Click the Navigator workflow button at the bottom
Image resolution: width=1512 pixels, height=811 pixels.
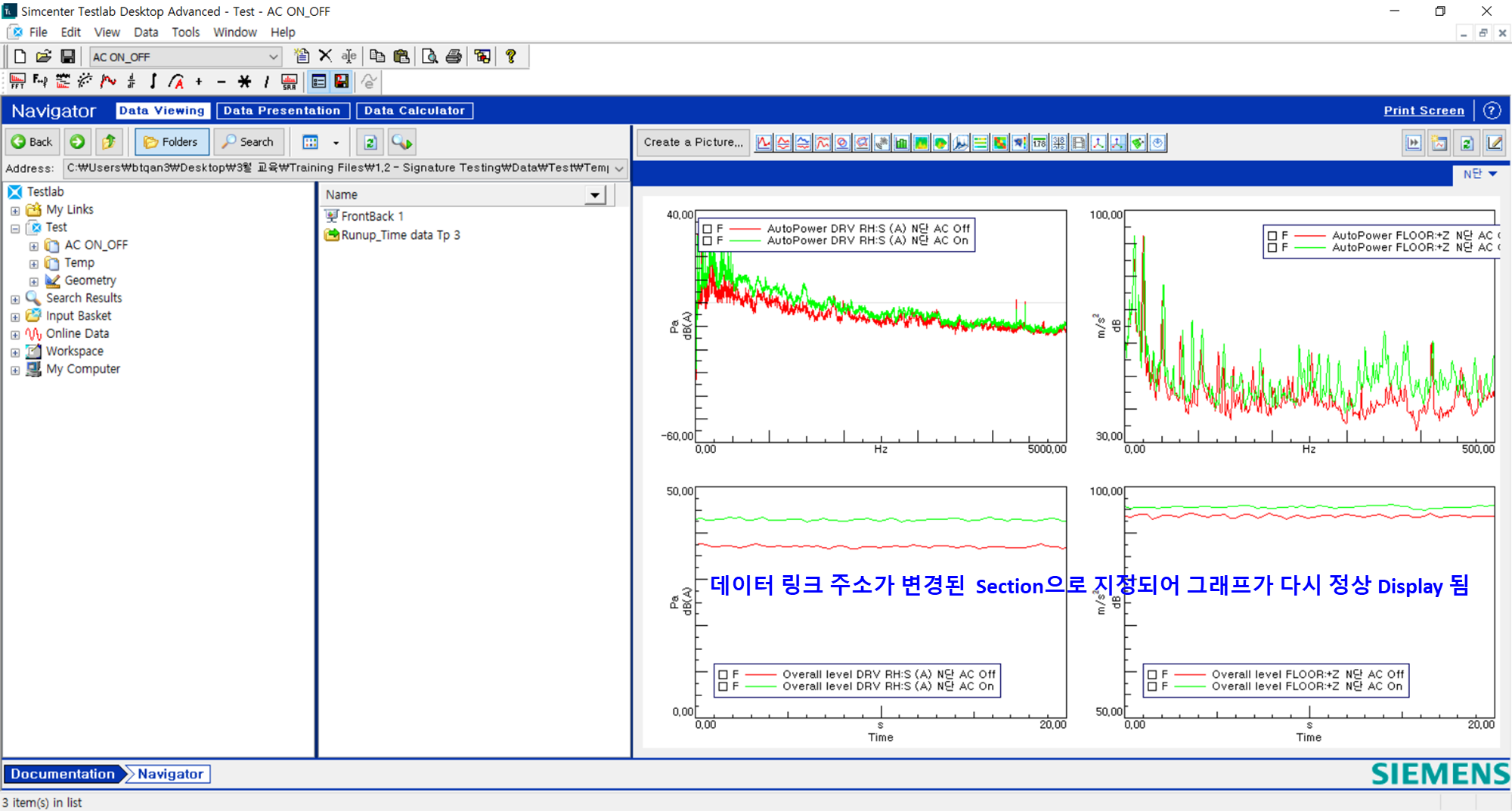pyautogui.click(x=170, y=774)
